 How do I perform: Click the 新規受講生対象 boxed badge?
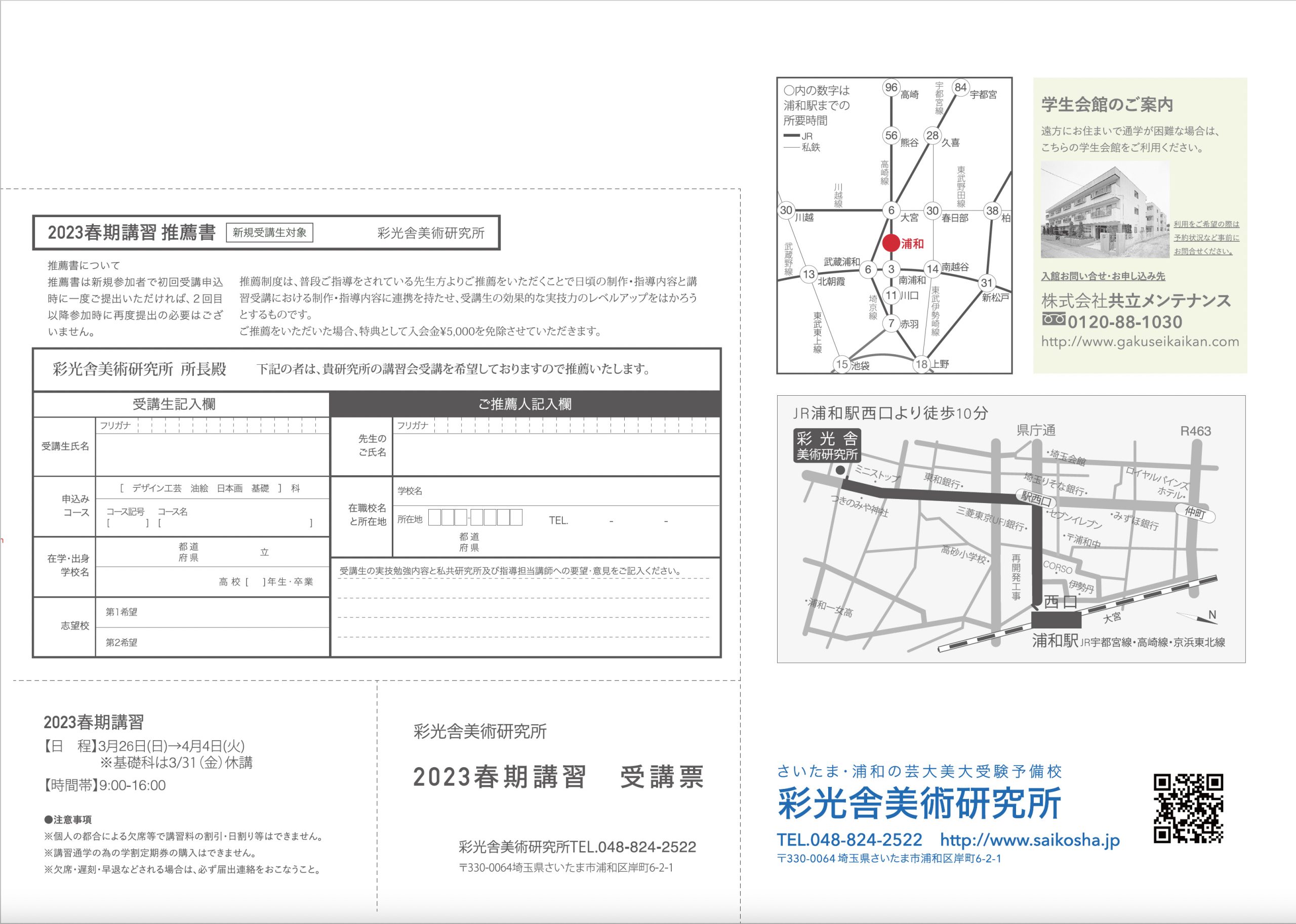(x=269, y=232)
